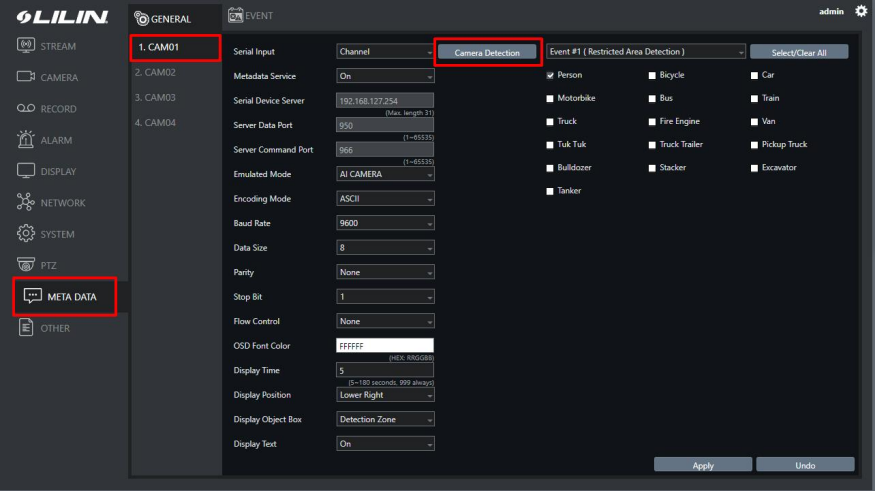Click the OSD Font Color FFFFFF field

point(384,346)
